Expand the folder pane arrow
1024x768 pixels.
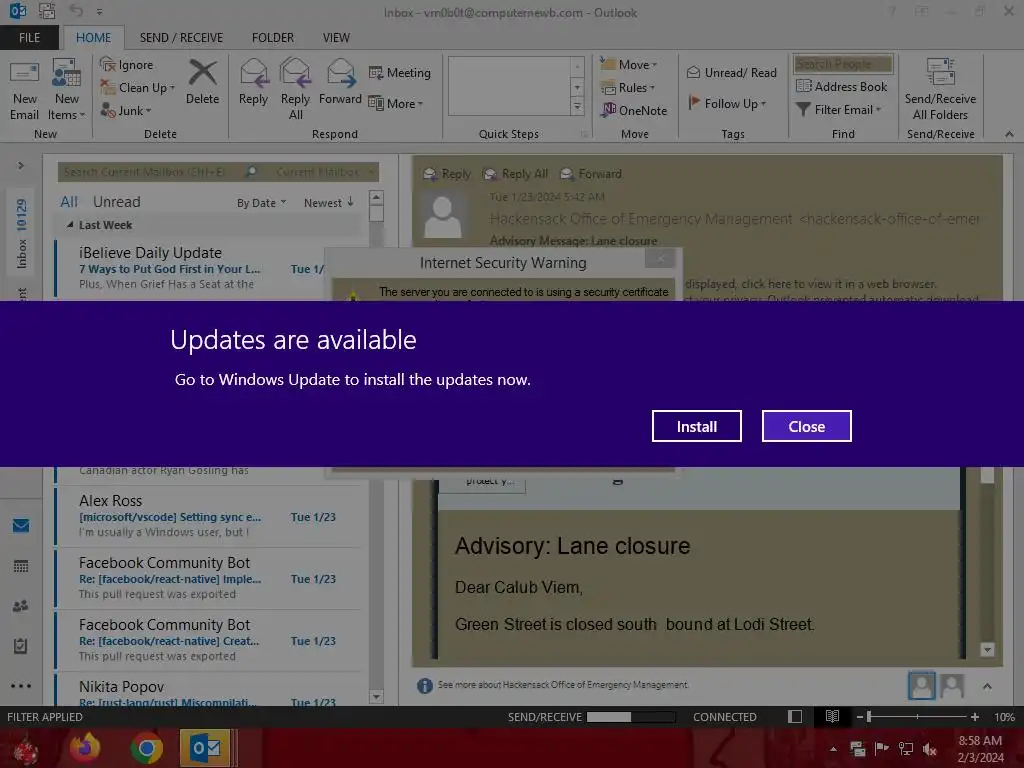(x=21, y=165)
